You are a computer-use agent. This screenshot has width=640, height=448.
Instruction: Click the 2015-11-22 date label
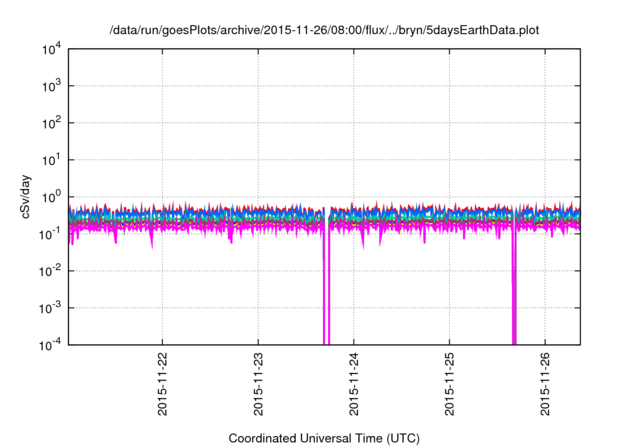(x=162, y=384)
